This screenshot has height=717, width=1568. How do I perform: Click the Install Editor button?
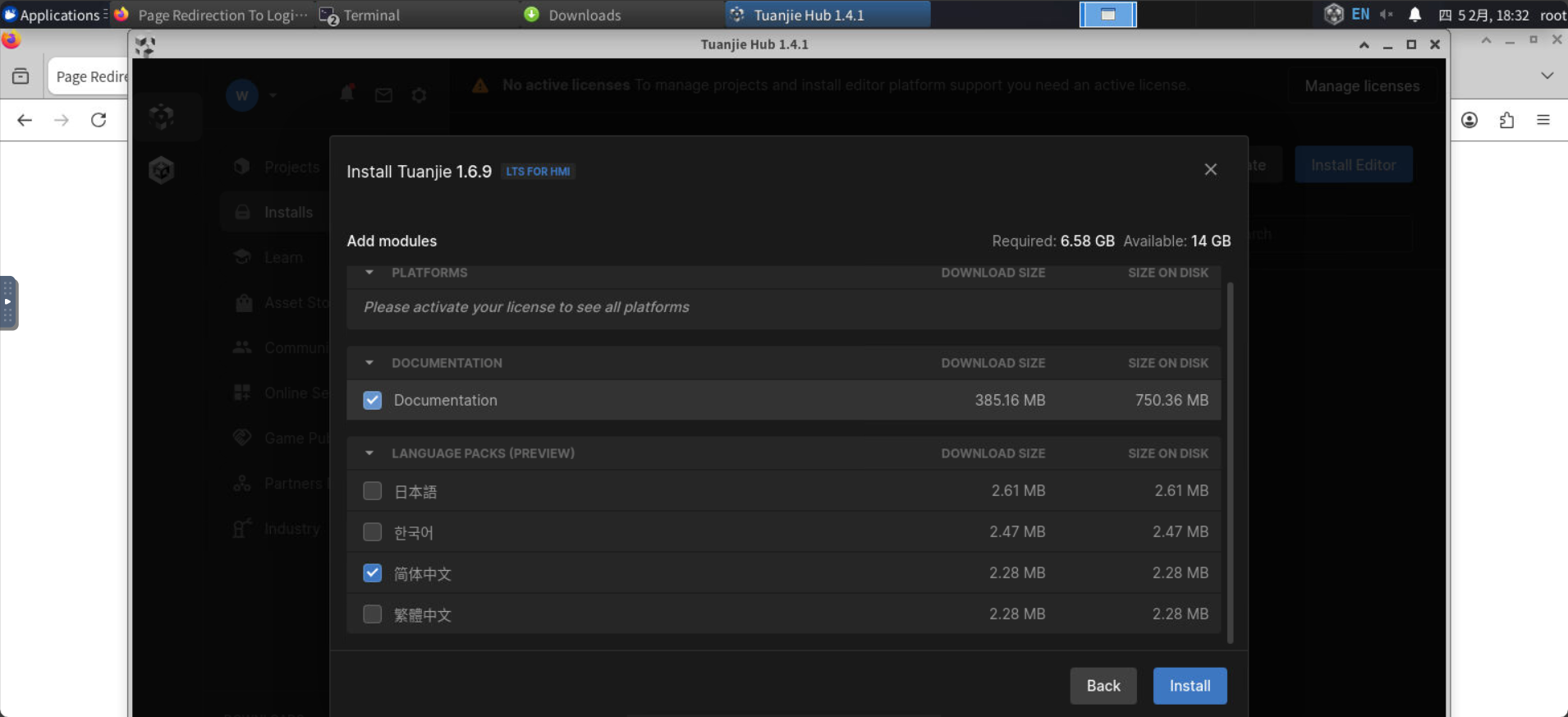1354,165
